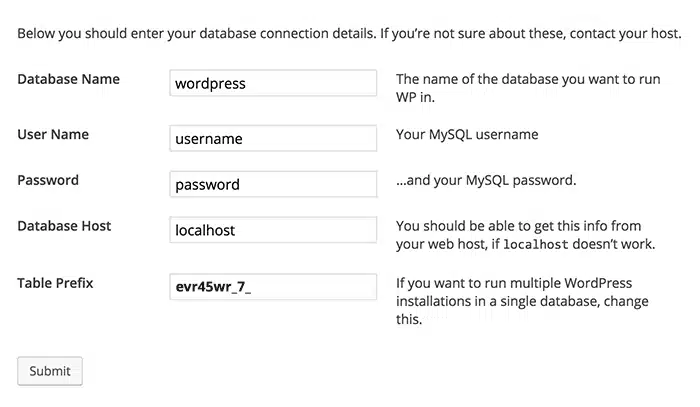Click the database name description text
Screen dimensions: 700x407
coord(516,89)
